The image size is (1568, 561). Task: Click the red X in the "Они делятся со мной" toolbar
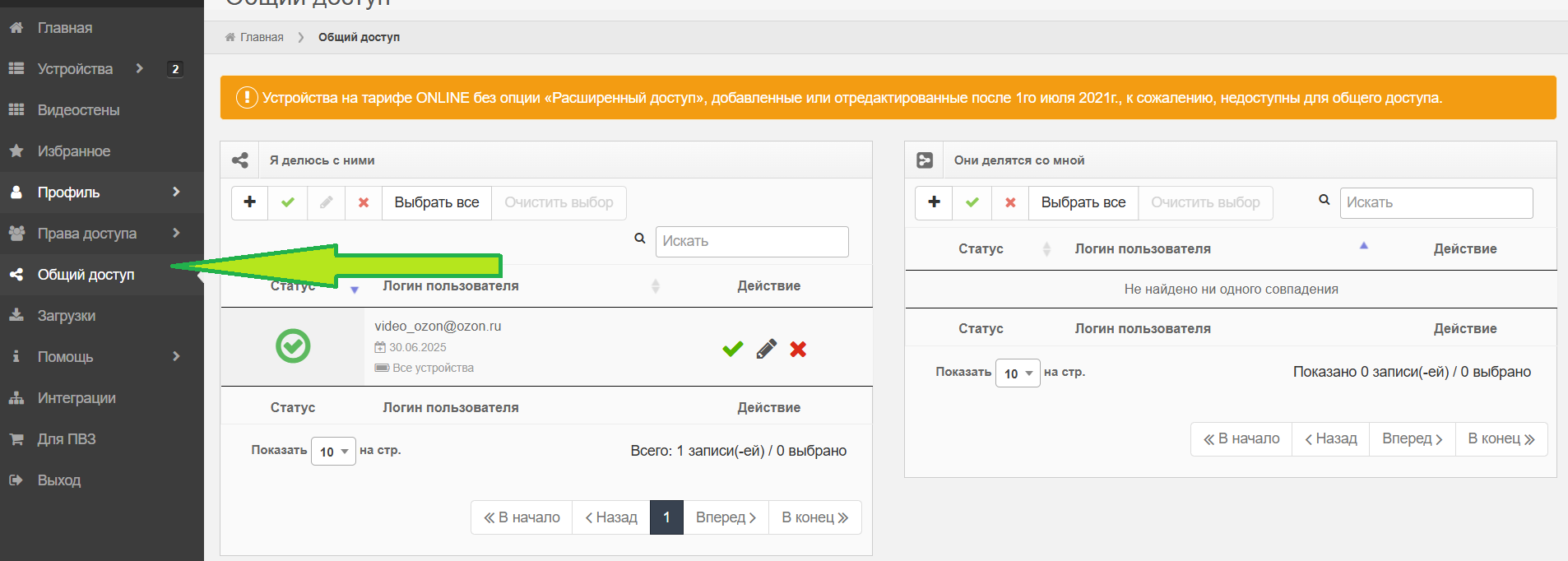(x=1010, y=202)
